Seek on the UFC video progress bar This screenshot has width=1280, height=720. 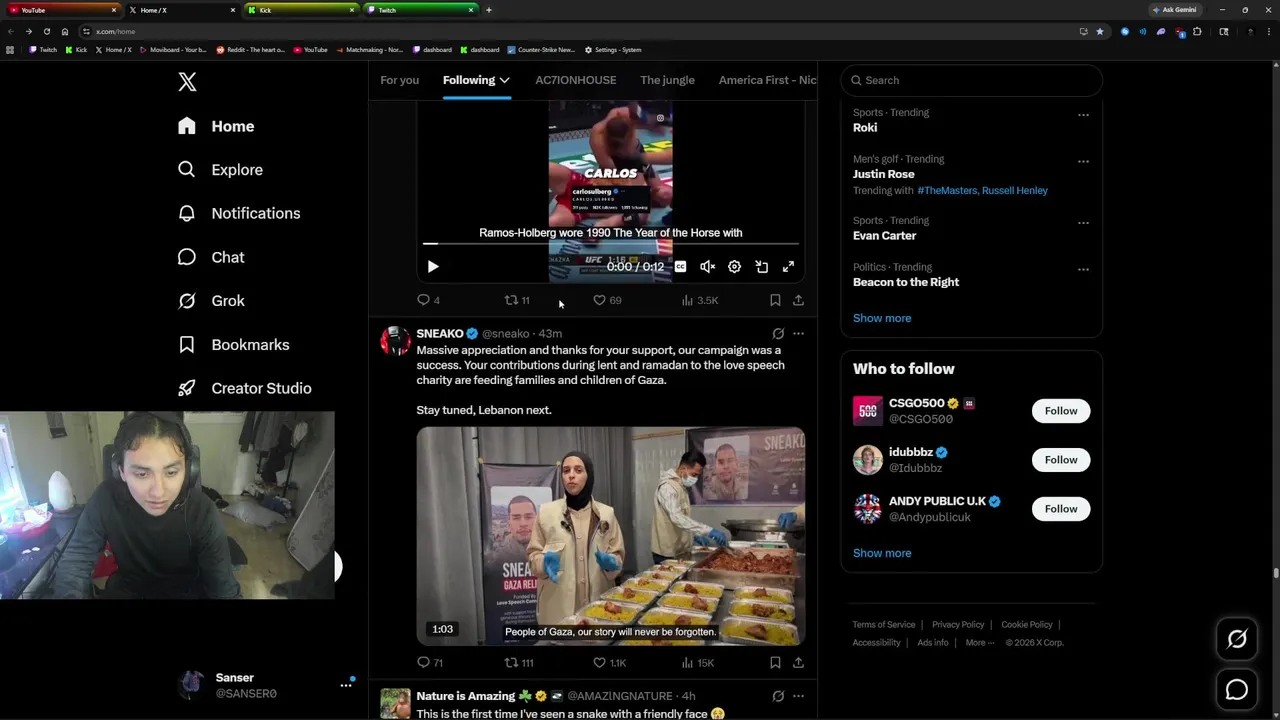pos(610,243)
